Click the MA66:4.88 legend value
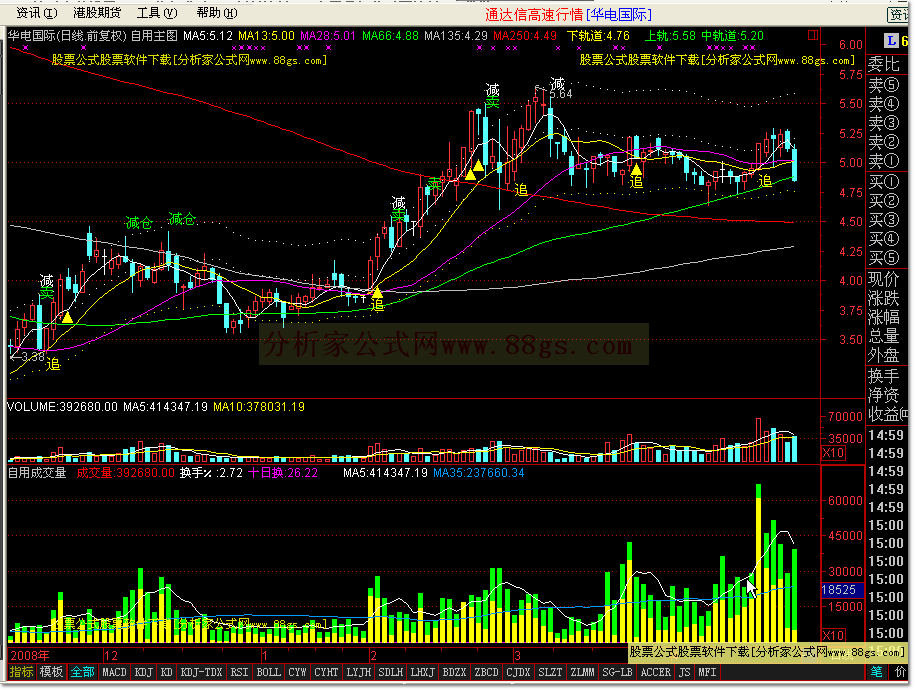The height and width of the screenshot is (690, 915). coord(390,36)
